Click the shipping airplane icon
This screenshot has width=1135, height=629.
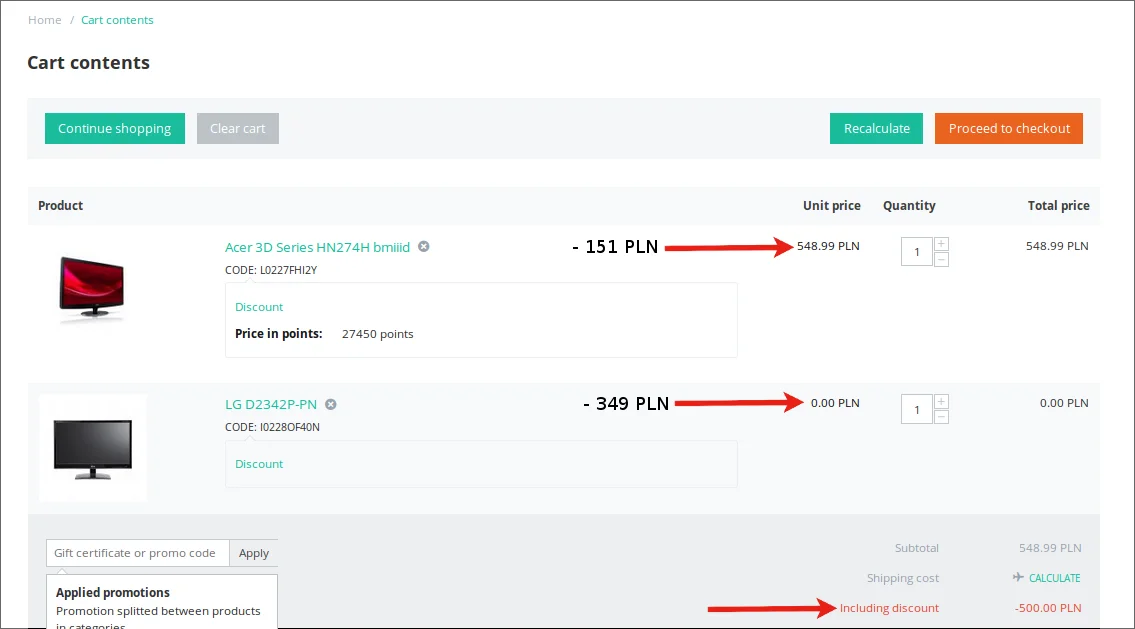[x=1018, y=577]
